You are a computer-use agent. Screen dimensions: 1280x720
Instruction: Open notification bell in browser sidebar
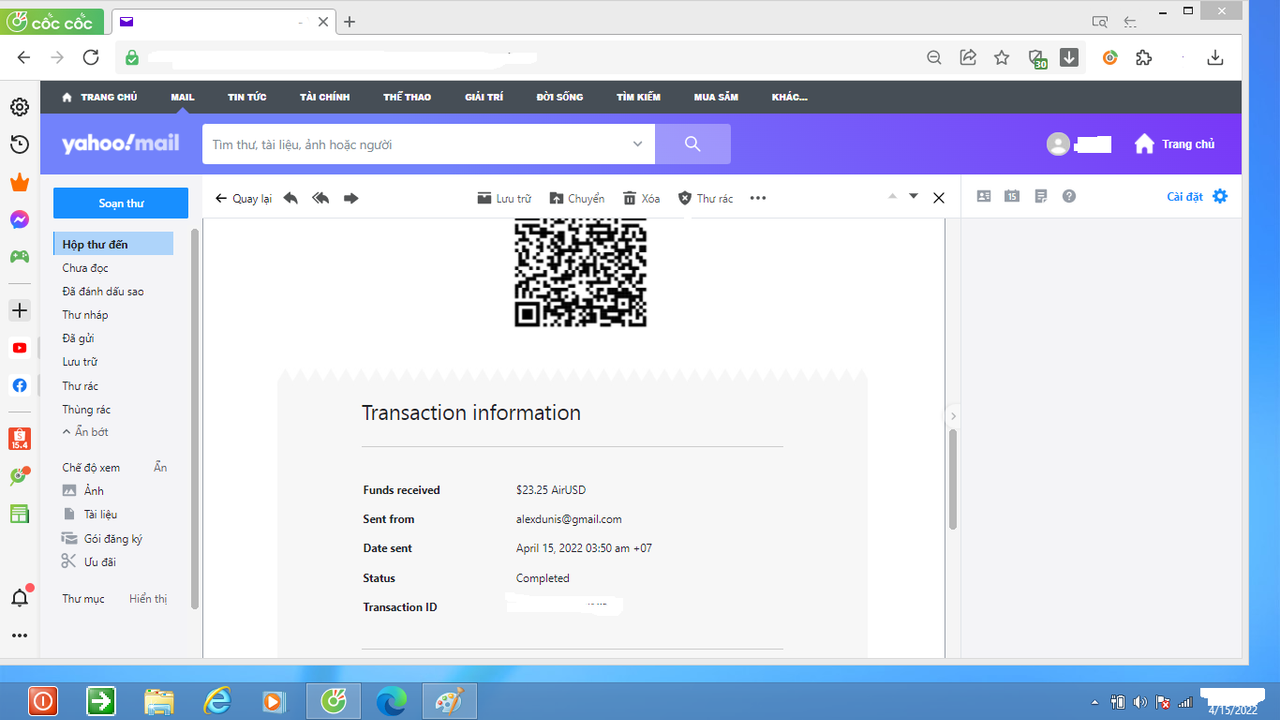tap(19, 598)
